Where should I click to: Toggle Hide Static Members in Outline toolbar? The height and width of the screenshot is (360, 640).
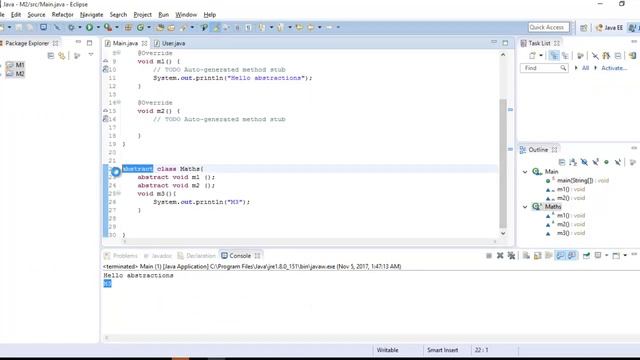tap(596, 162)
